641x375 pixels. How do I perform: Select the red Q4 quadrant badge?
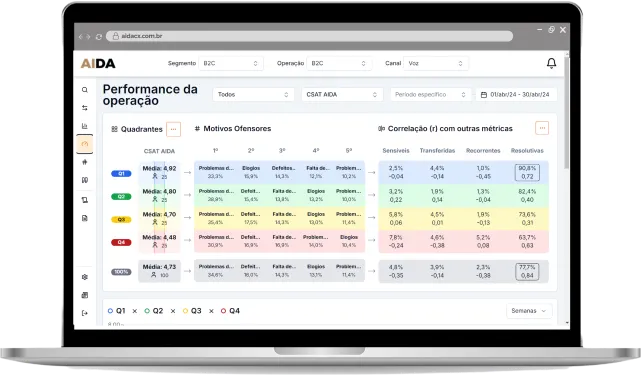click(121, 243)
